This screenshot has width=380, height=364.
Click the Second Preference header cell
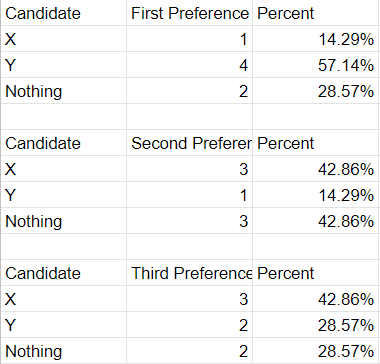[x=189, y=143]
